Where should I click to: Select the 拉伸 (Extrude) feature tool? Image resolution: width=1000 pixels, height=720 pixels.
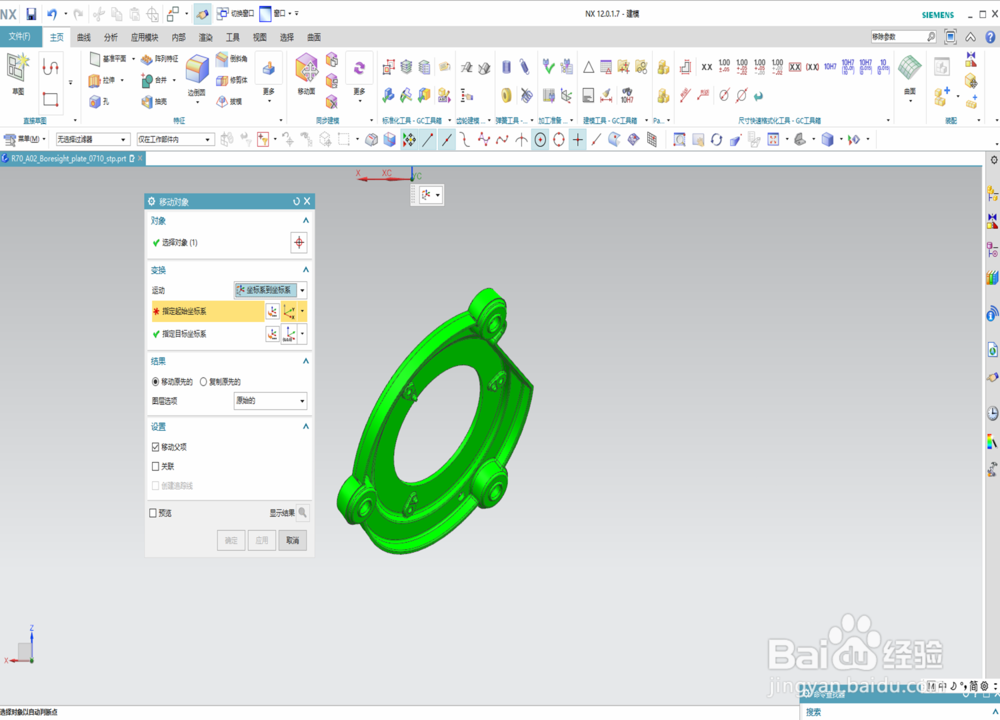coord(103,80)
